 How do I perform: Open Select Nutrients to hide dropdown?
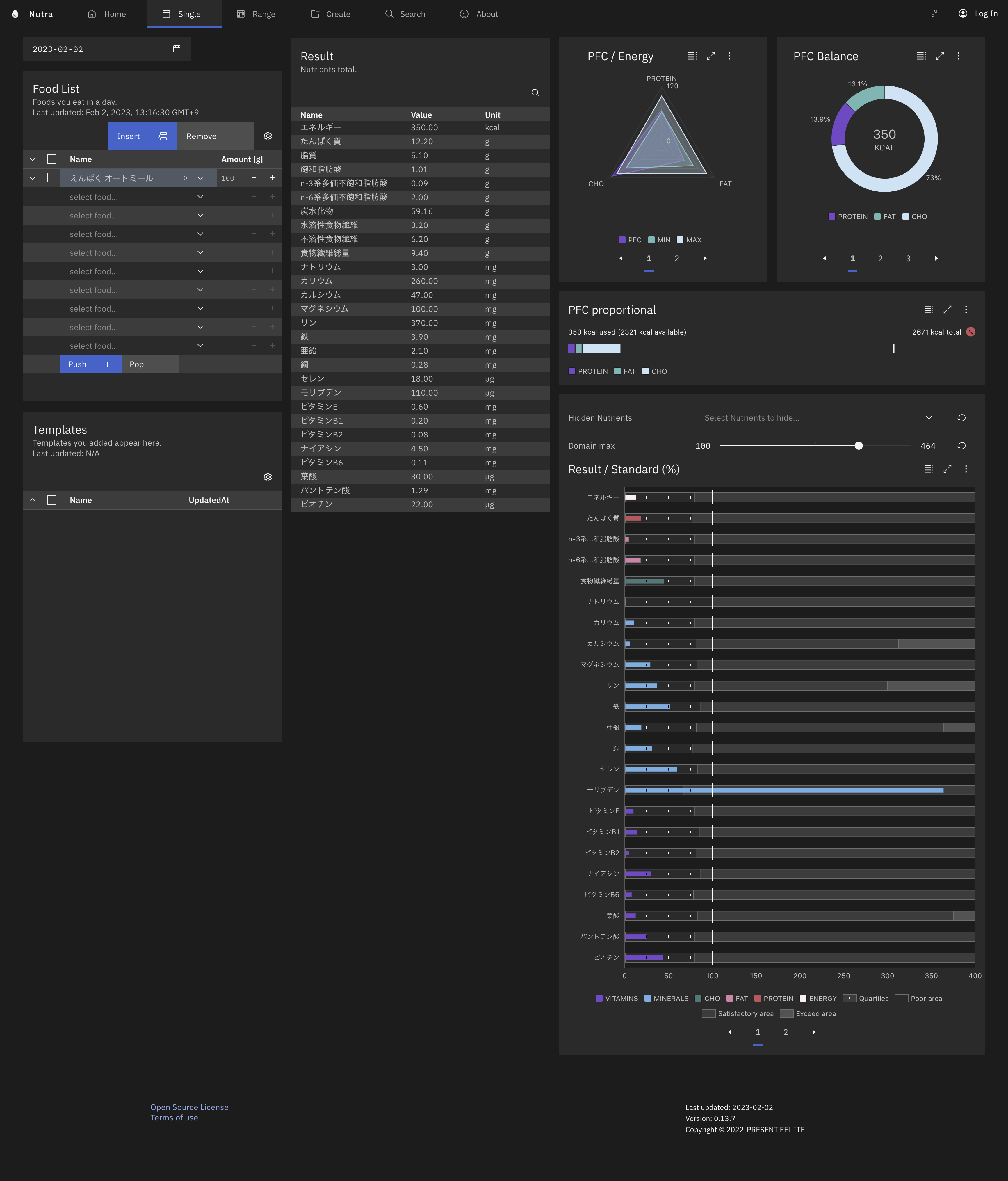(x=819, y=418)
